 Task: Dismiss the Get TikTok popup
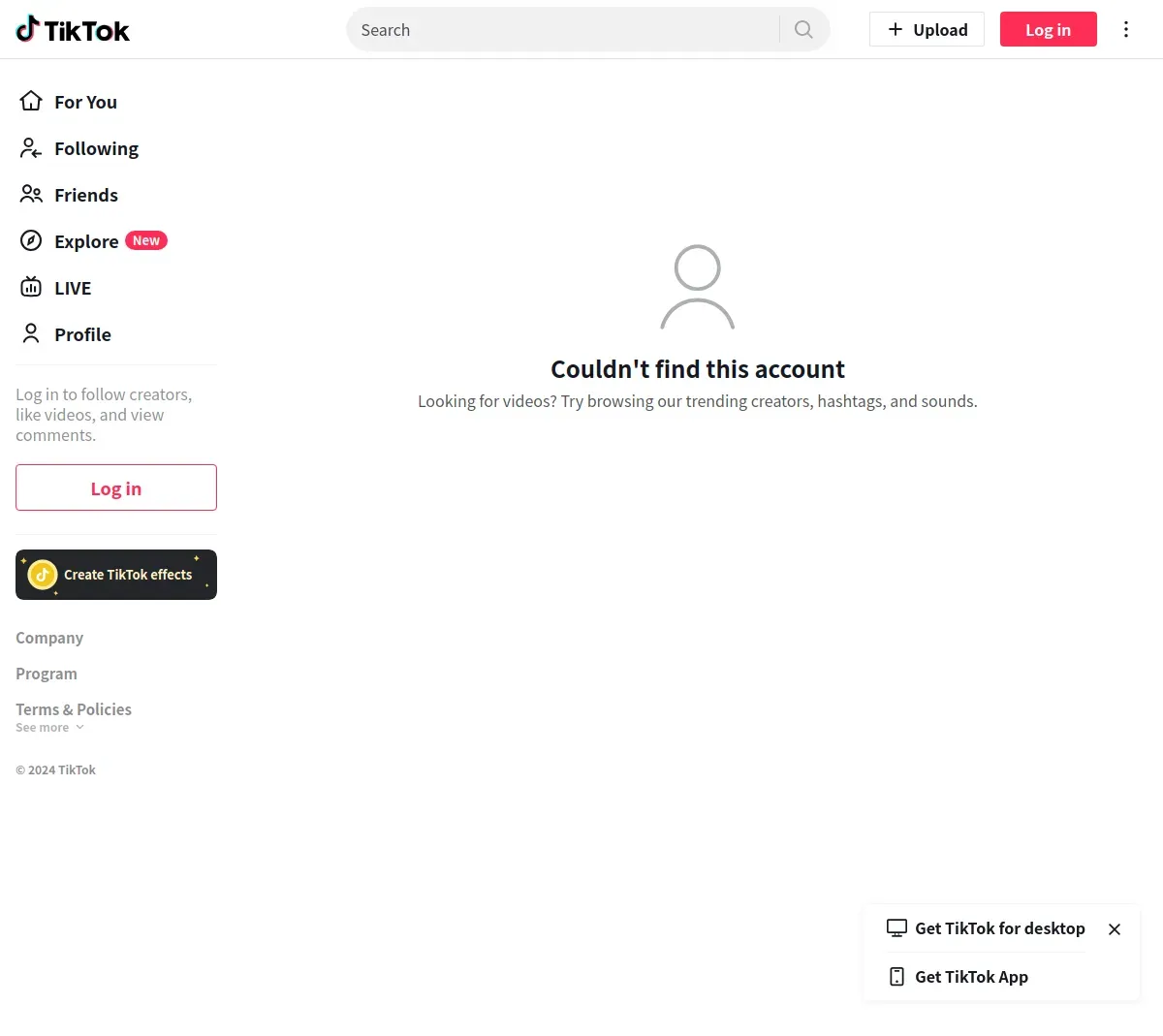click(1115, 929)
